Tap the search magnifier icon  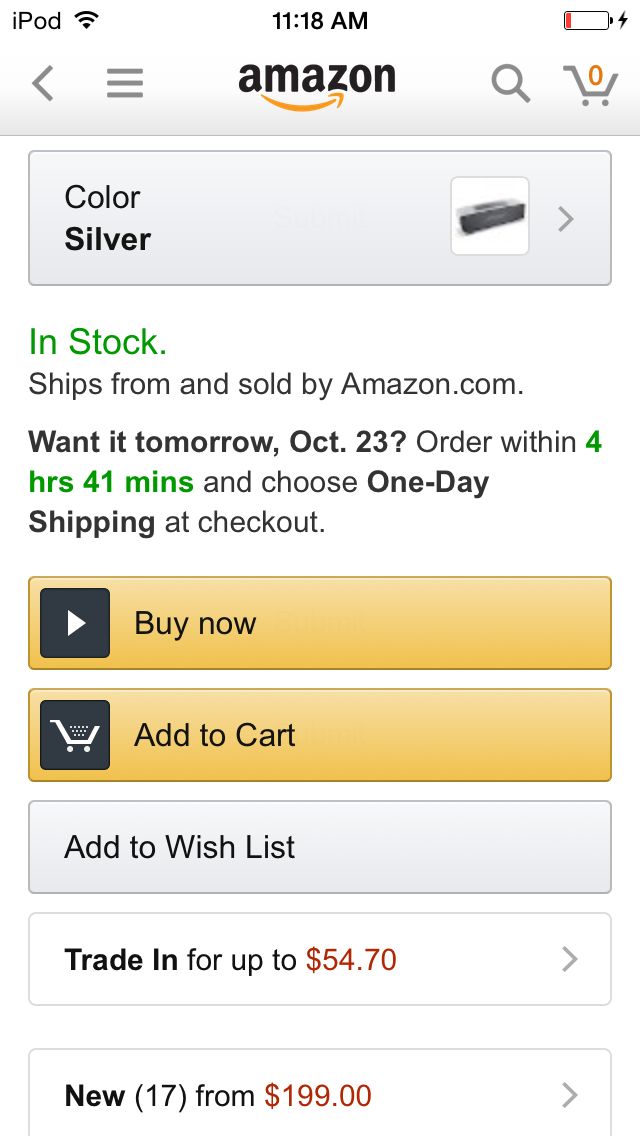(x=511, y=84)
